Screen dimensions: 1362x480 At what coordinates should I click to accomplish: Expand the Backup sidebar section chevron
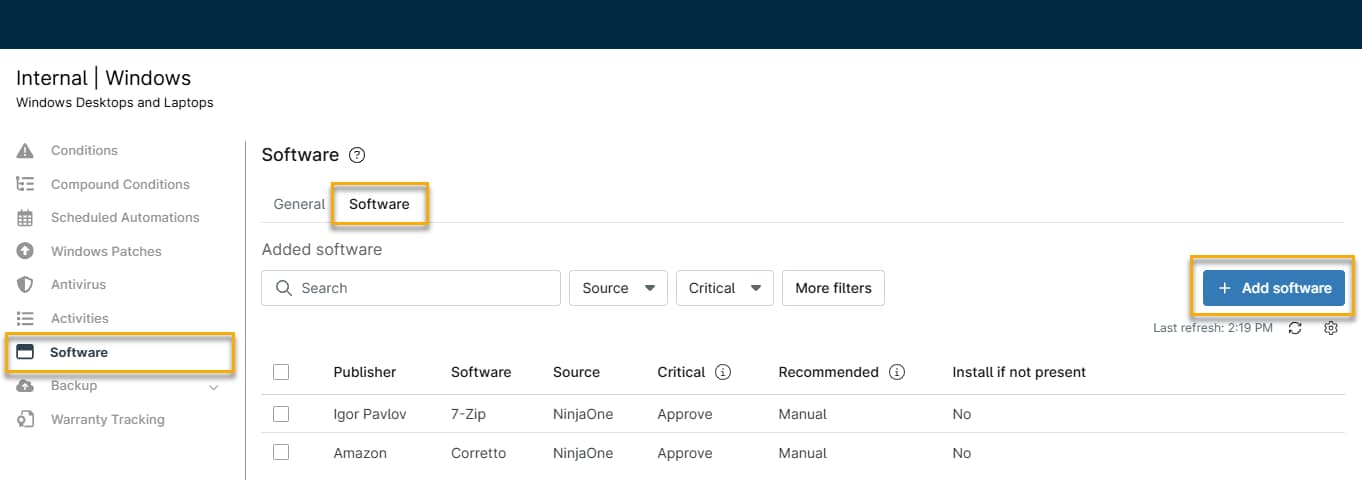coord(213,387)
